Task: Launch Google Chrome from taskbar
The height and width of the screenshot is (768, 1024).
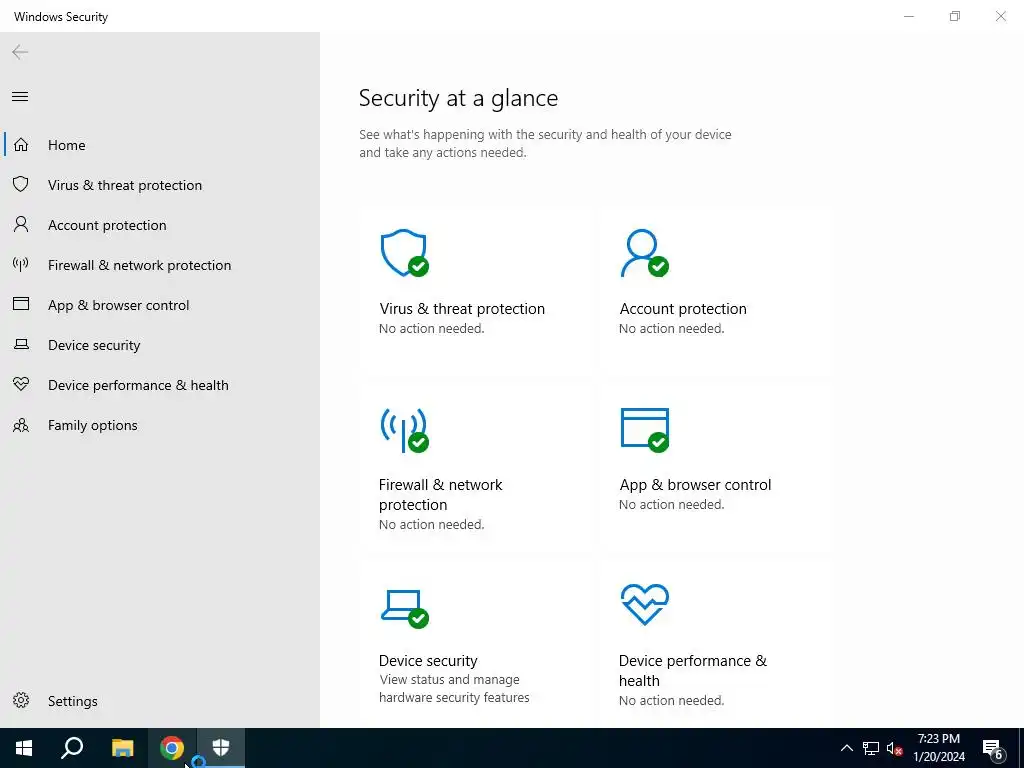Action: 172,748
